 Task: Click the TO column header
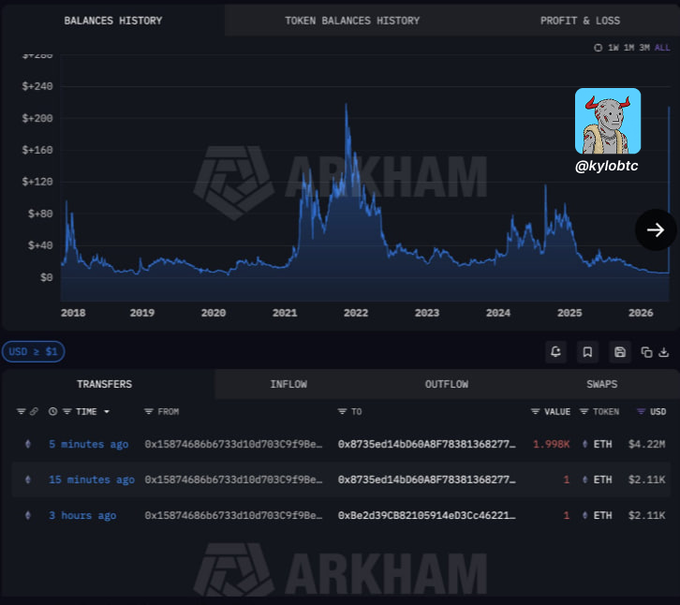(356, 411)
